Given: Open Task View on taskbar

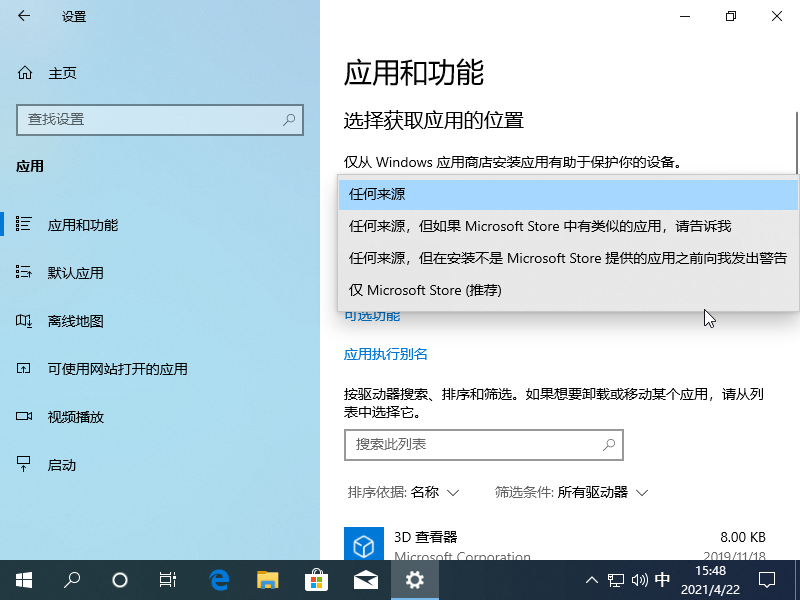Looking at the screenshot, I should pyautogui.click(x=168, y=580).
